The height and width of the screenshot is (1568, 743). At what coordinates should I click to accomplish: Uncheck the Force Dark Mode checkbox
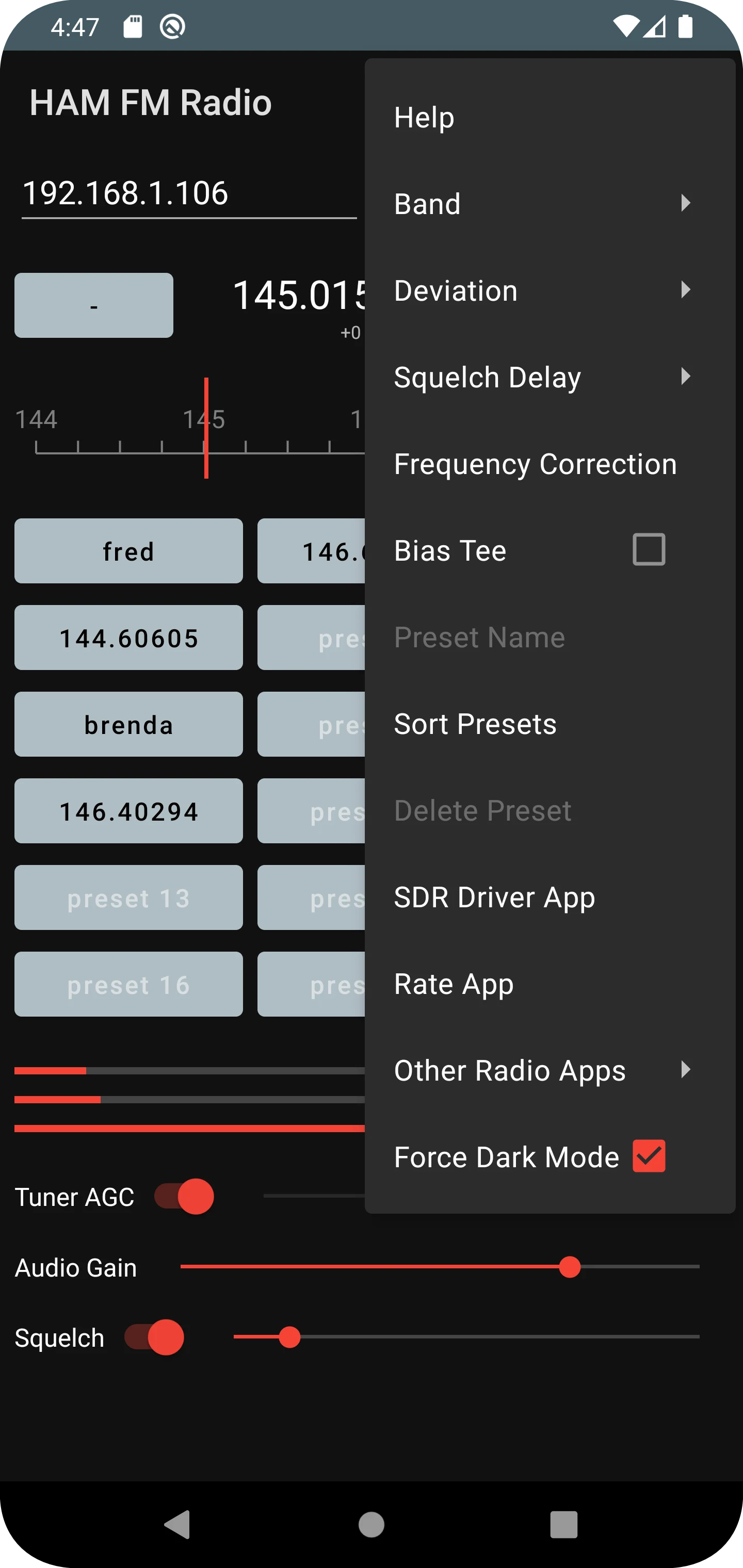coord(649,1156)
